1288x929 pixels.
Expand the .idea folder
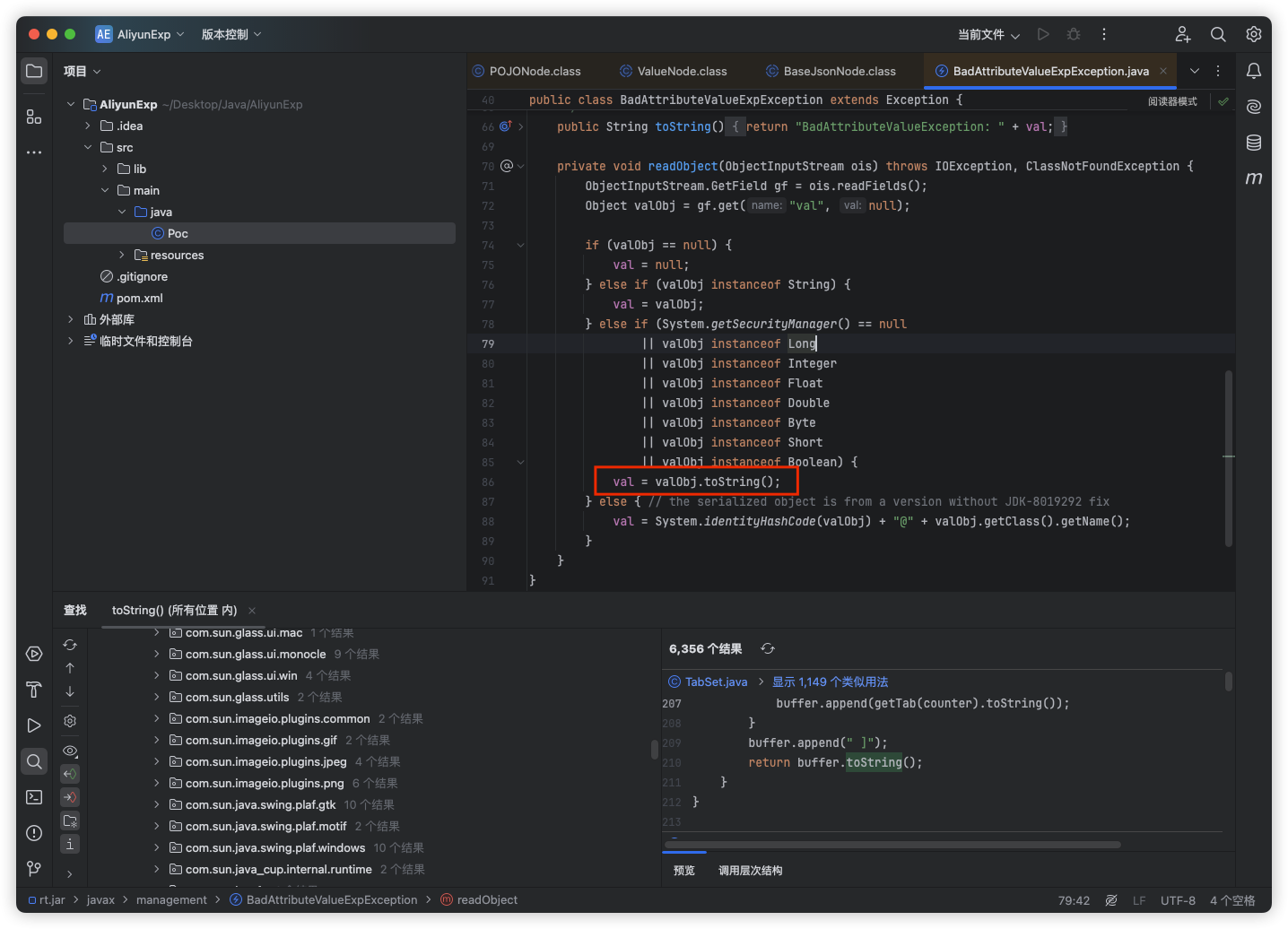coord(88,126)
